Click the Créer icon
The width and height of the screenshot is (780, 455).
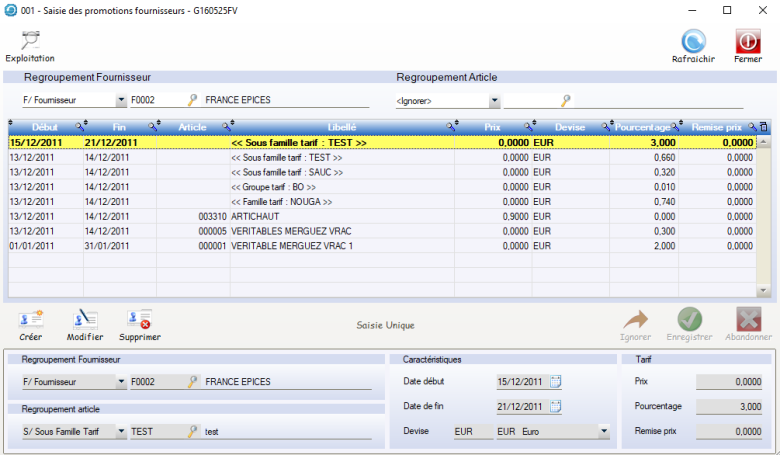tap(32, 320)
